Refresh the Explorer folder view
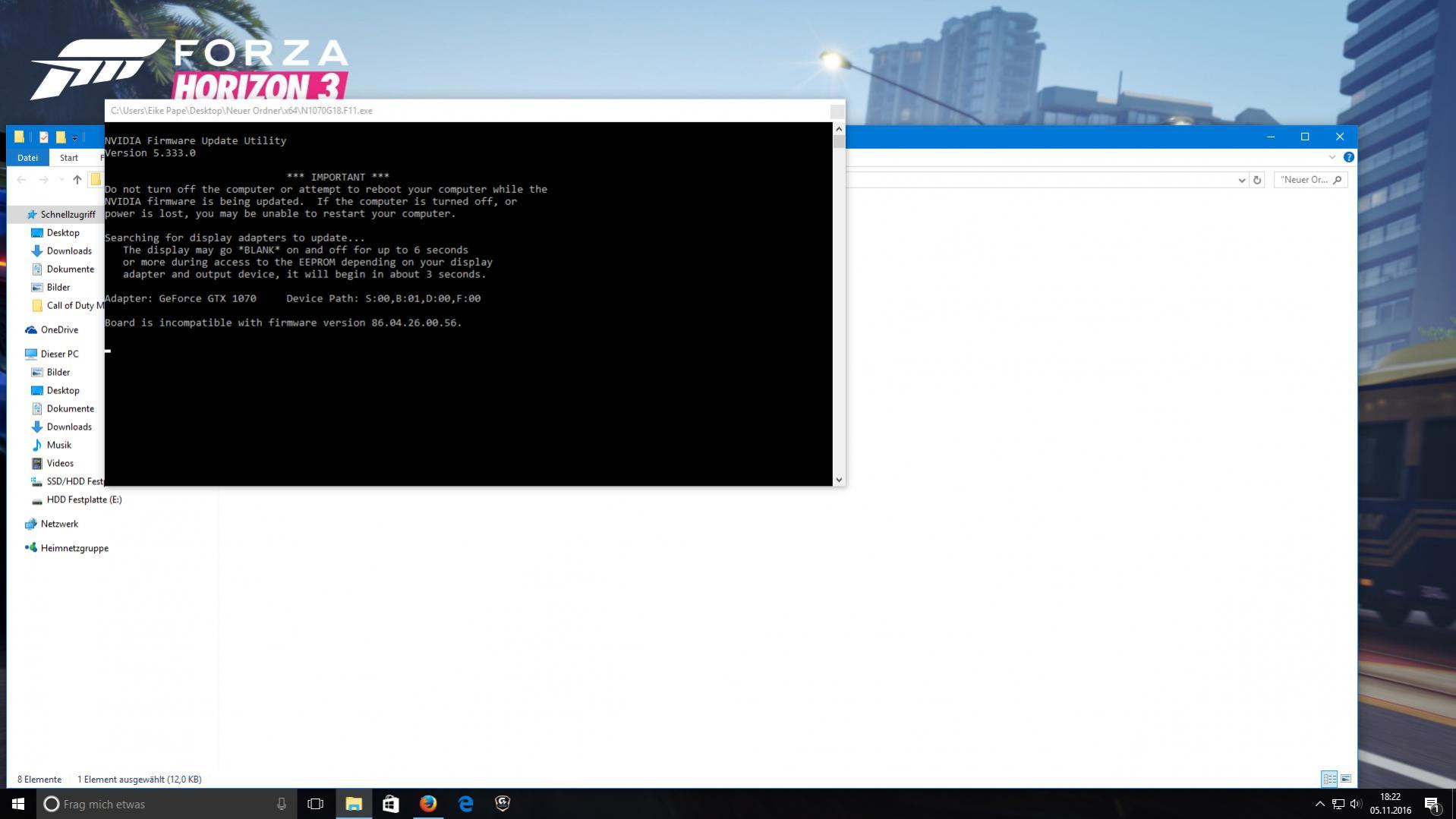 pyautogui.click(x=1257, y=180)
